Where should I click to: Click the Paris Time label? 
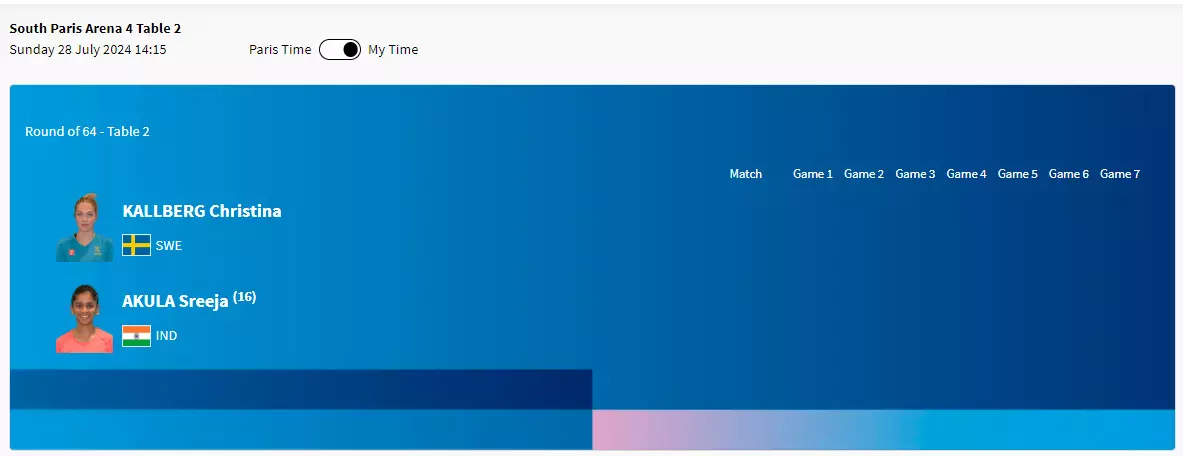click(x=280, y=50)
